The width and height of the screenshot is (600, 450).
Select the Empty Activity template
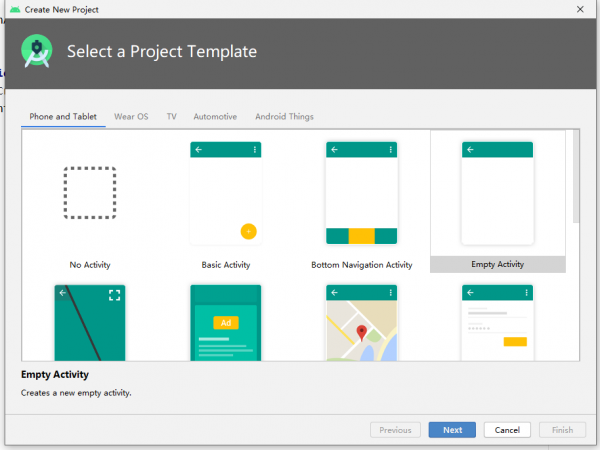click(x=497, y=192)
